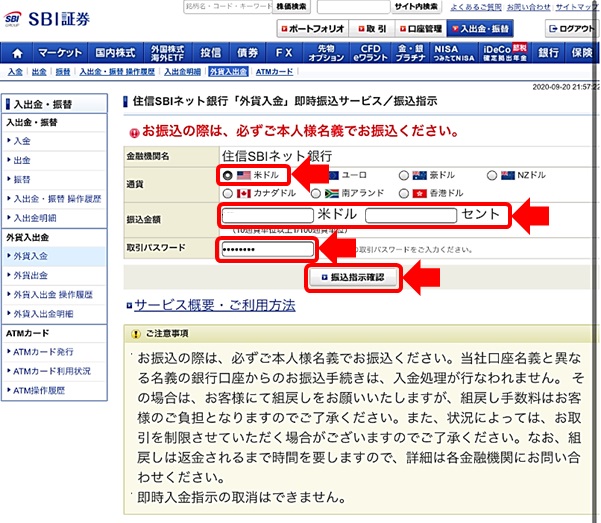The width and height of the screenshot is (601, 523).
Task: Open the 口座管理 button
Action: pos(421,29)
